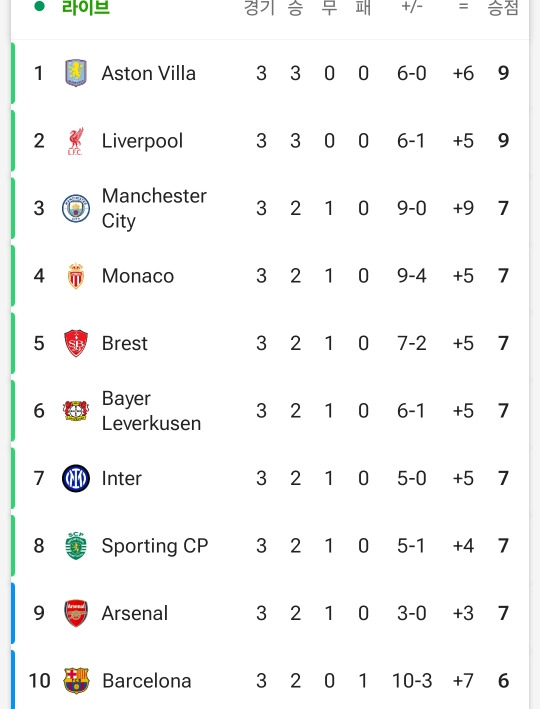Select the green 라이브 live tab
This screenshot has width=540, height=709.
click(x=85, y=7)
